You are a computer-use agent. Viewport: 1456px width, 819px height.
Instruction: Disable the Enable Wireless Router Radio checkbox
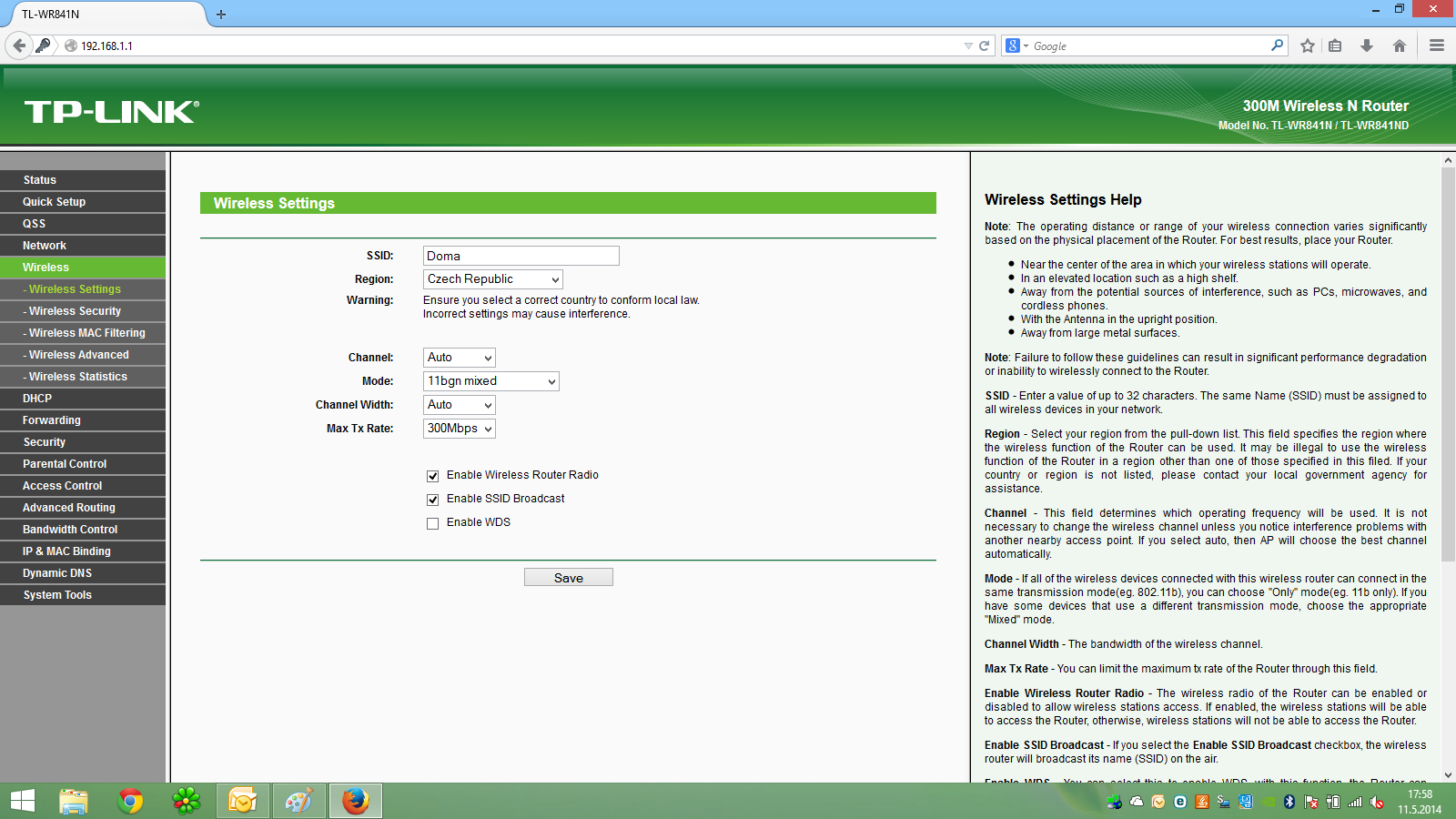(433, 476)
